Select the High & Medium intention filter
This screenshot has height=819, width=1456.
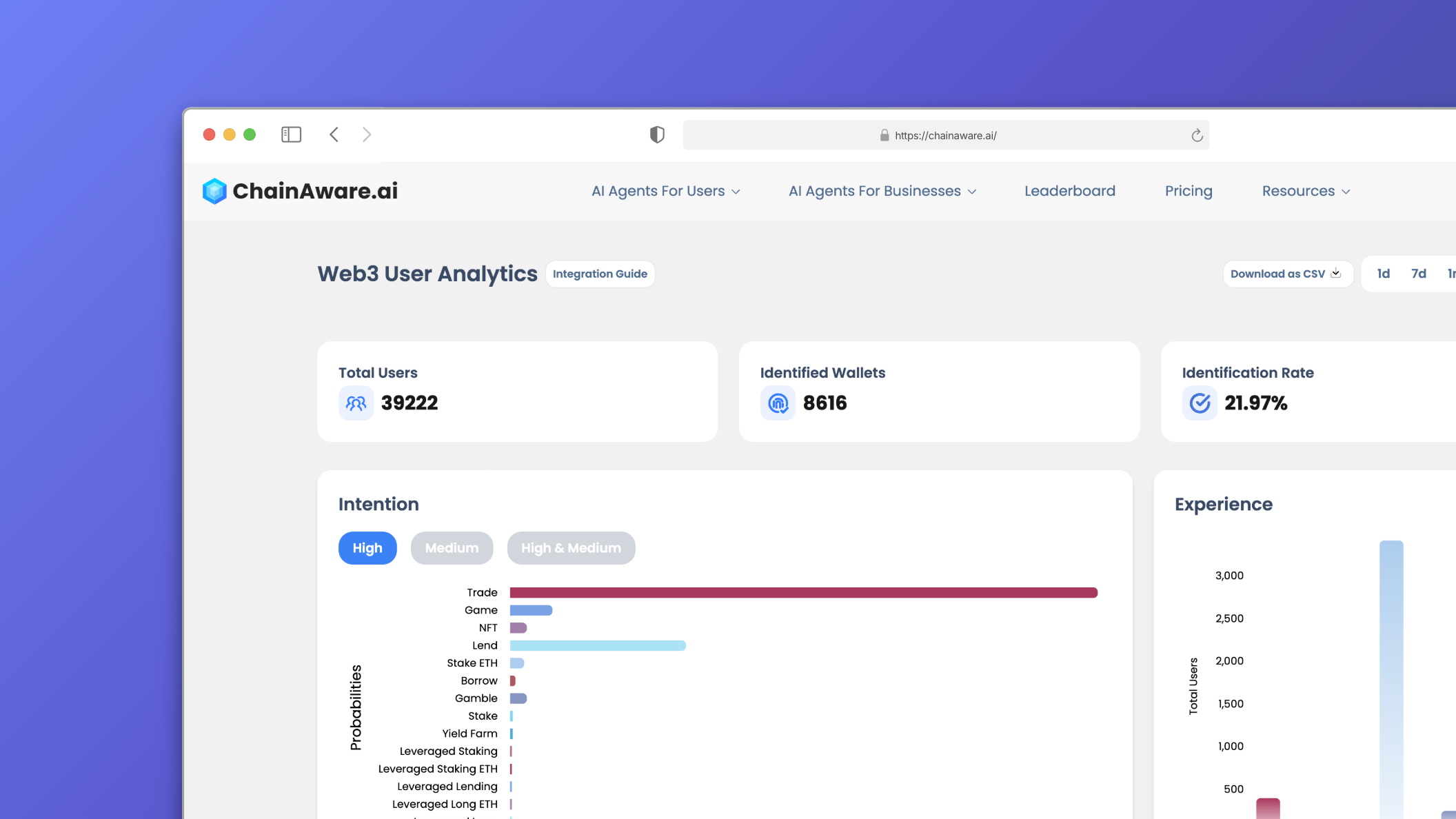(x=571, y=548)
